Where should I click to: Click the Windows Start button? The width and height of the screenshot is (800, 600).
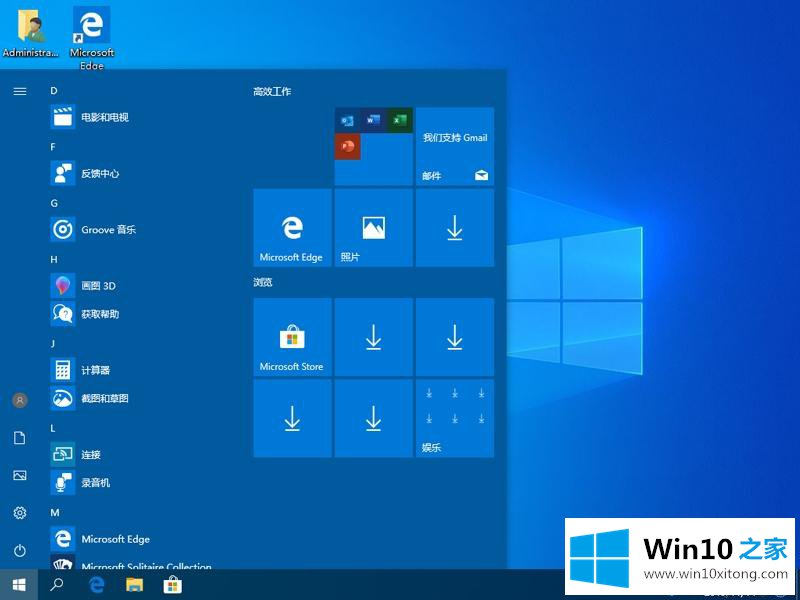pyautogui.click(x=19, y=585)
